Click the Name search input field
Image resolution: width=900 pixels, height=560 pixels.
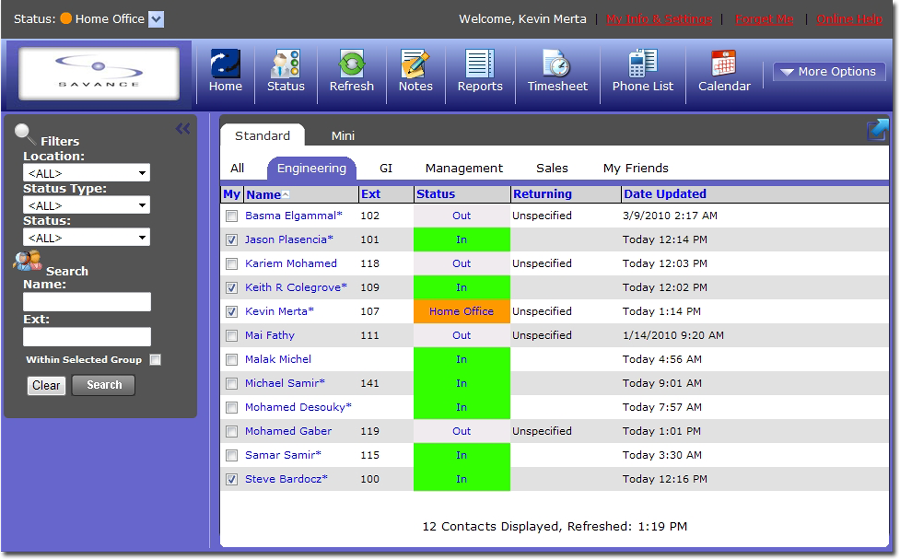[87, 302]
